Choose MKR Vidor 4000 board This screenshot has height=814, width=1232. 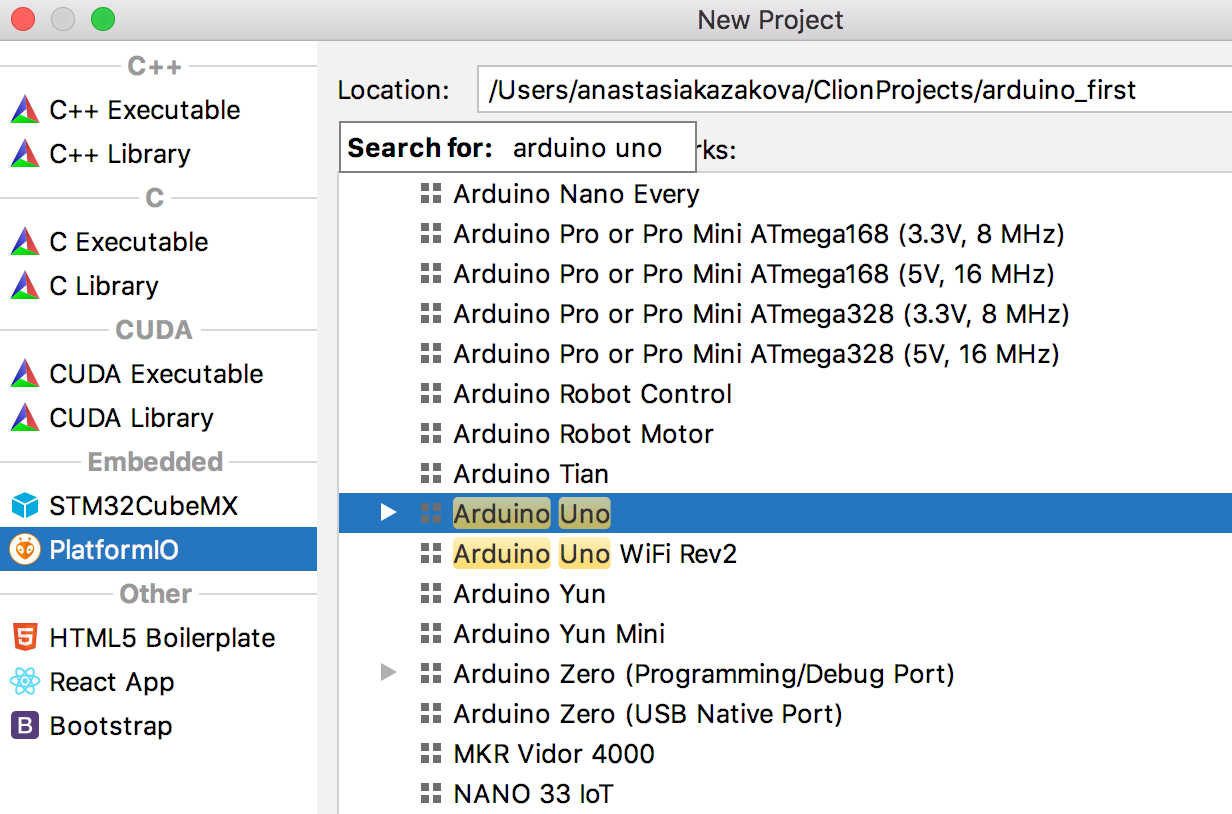click(554, 753)
